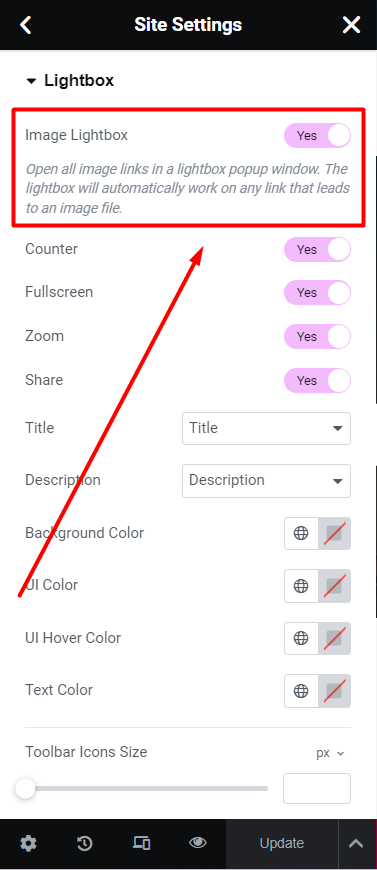Click the Preview Changes eye icon
Screen dimensions: 377x870
pyautogui.click(x=197, y=843)
